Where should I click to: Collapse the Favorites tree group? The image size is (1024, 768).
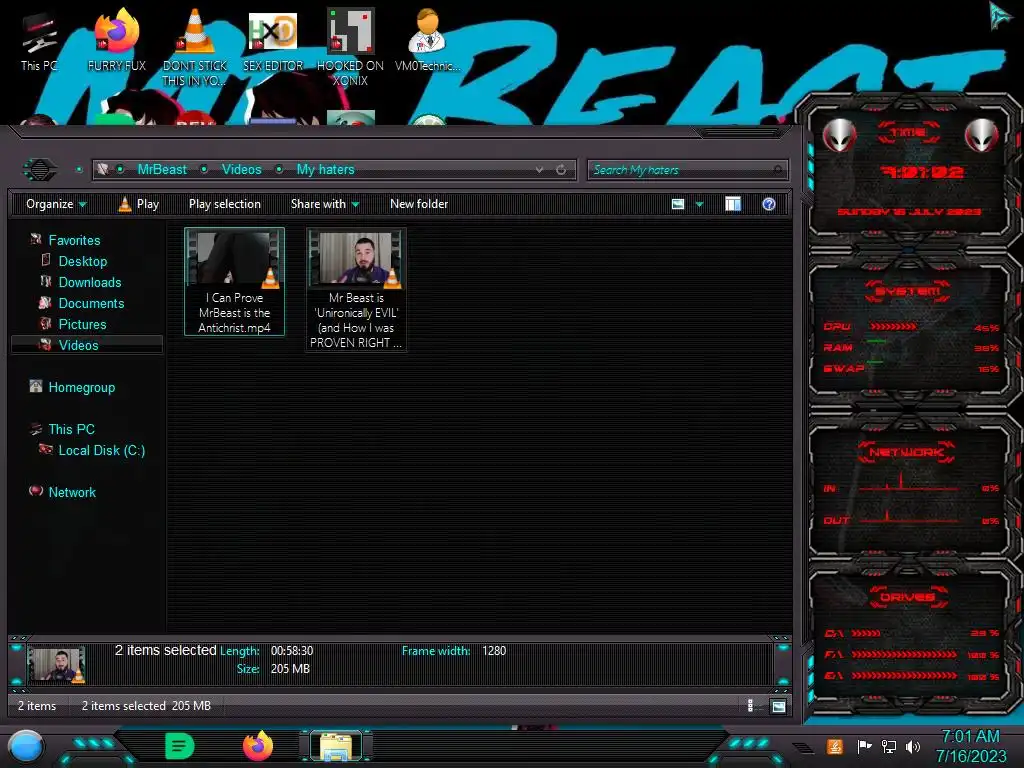[x=65, y=240]
